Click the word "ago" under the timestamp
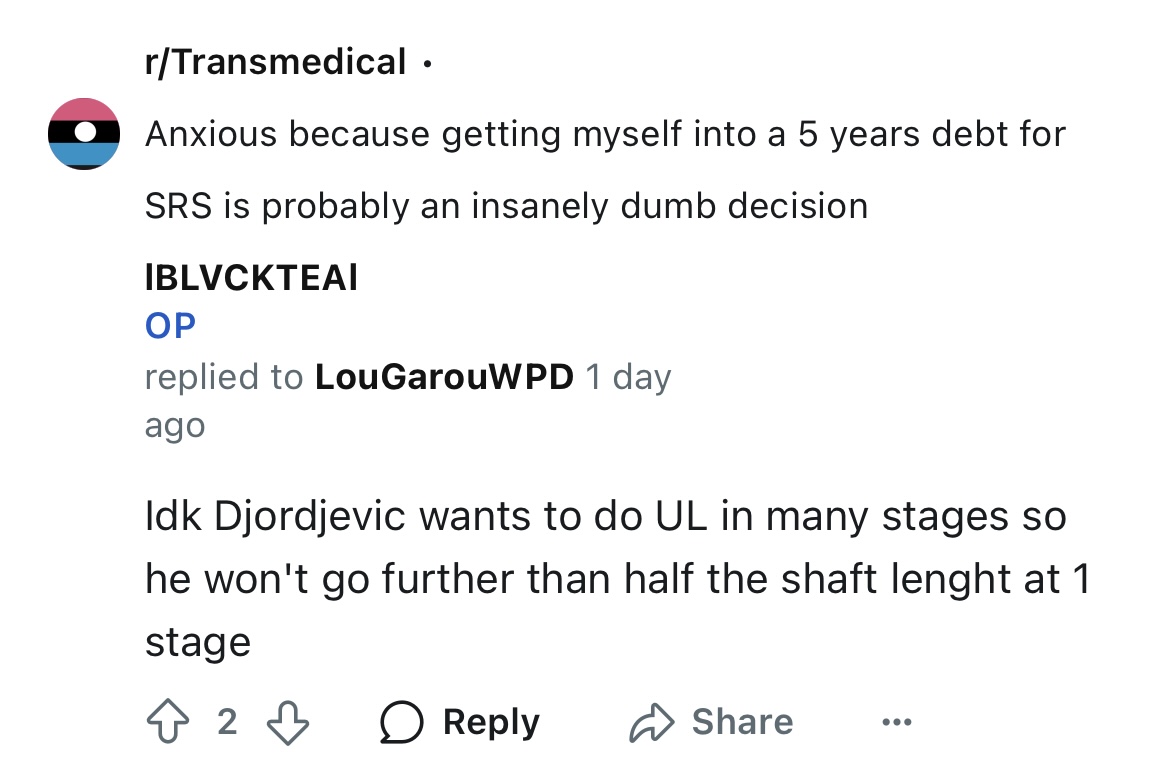Screen dimensions: 1170x783 (x=175, y=427)
